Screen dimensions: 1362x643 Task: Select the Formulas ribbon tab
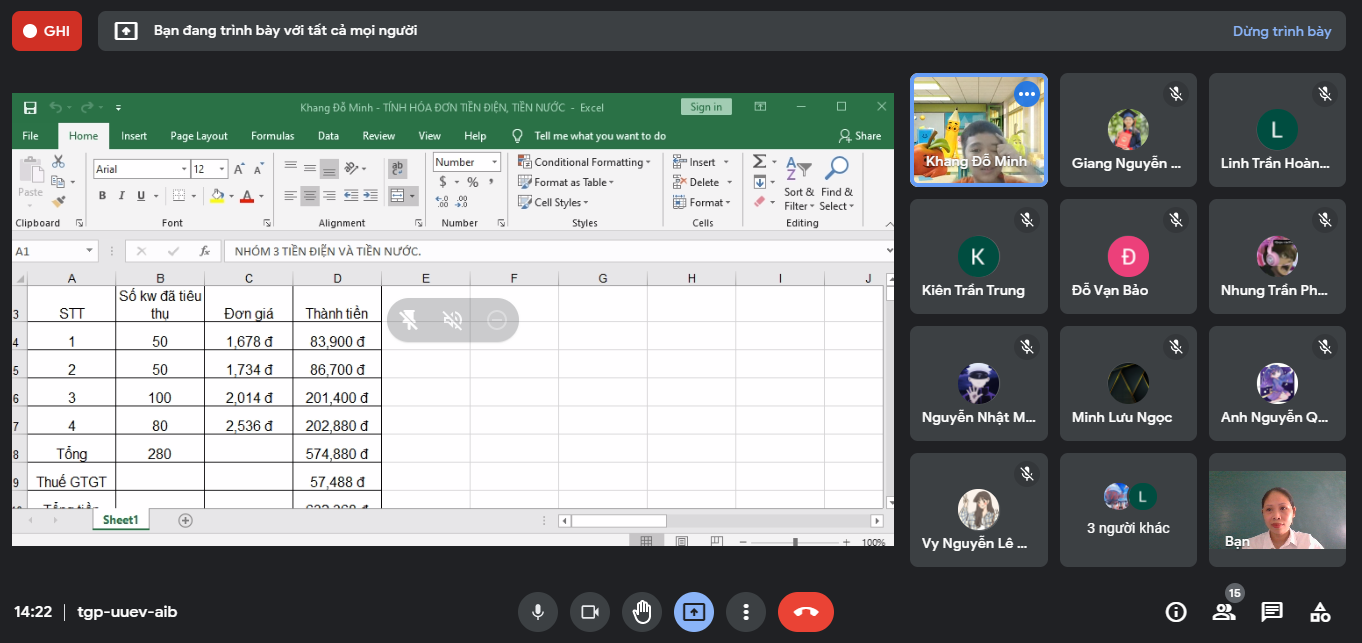(272, 136)
